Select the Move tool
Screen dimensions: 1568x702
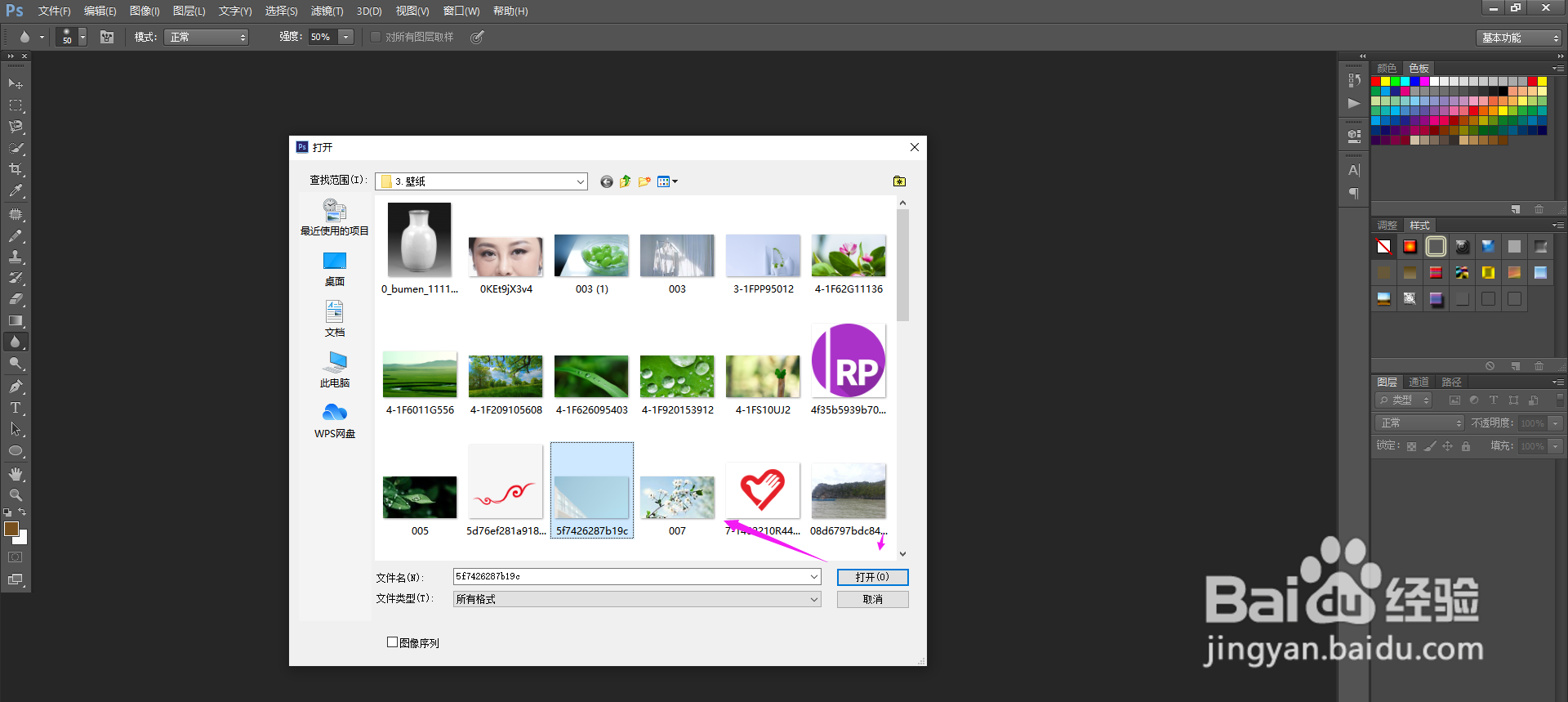(x=16, y=84)
